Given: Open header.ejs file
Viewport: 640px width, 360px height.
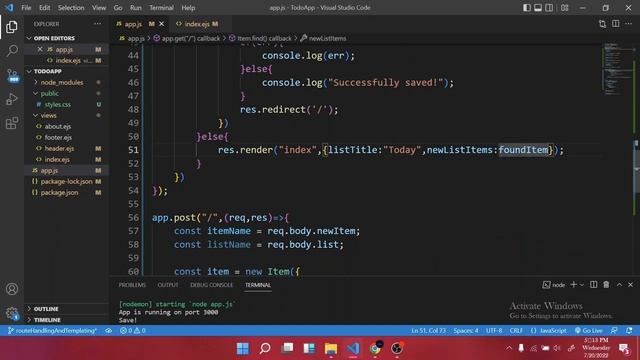Looking at the screenshot, I should [x=59, y=149].
